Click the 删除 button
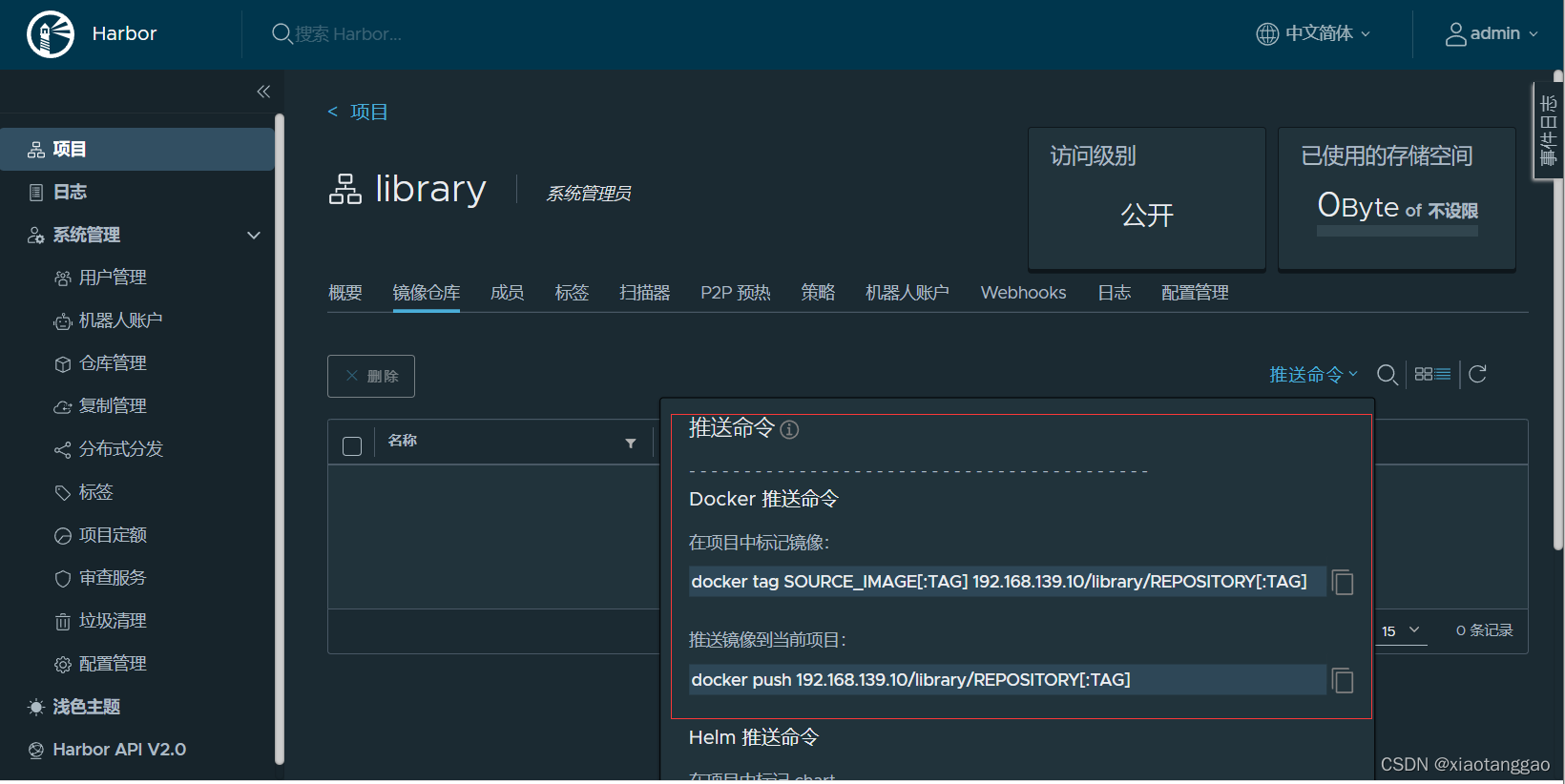The image size is (1565, 784). pyautogui.click(x=371, y=376)
